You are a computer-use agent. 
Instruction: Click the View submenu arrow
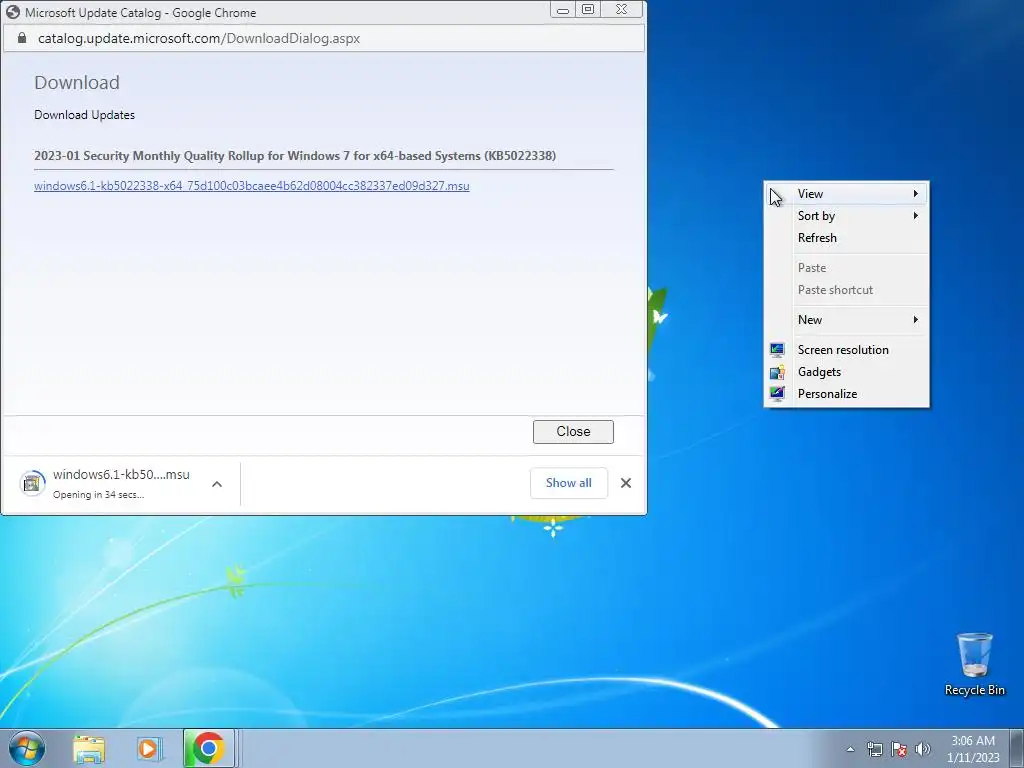[x=916, y=193]
